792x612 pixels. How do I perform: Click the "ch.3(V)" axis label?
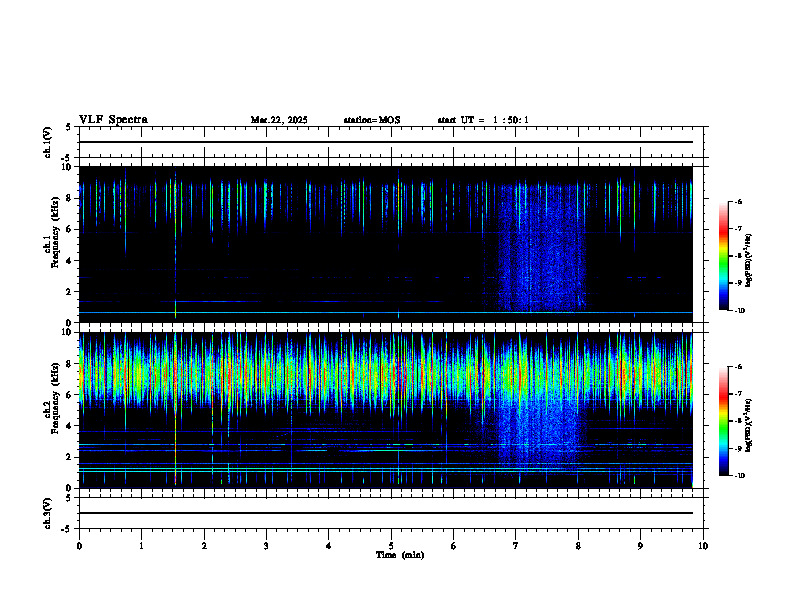(x=47, y=514)
